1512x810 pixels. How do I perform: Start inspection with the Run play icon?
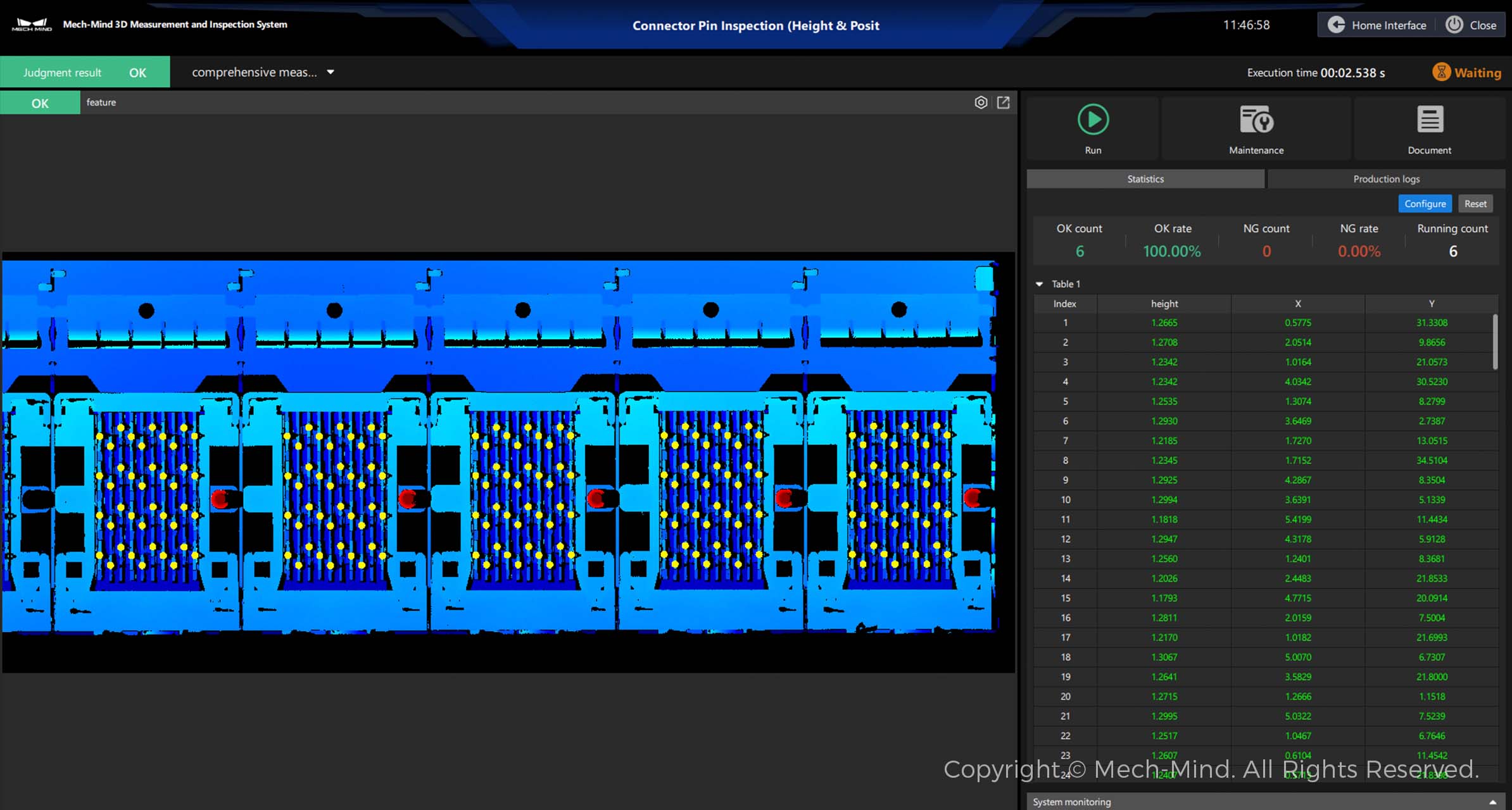pos(1093,120)
